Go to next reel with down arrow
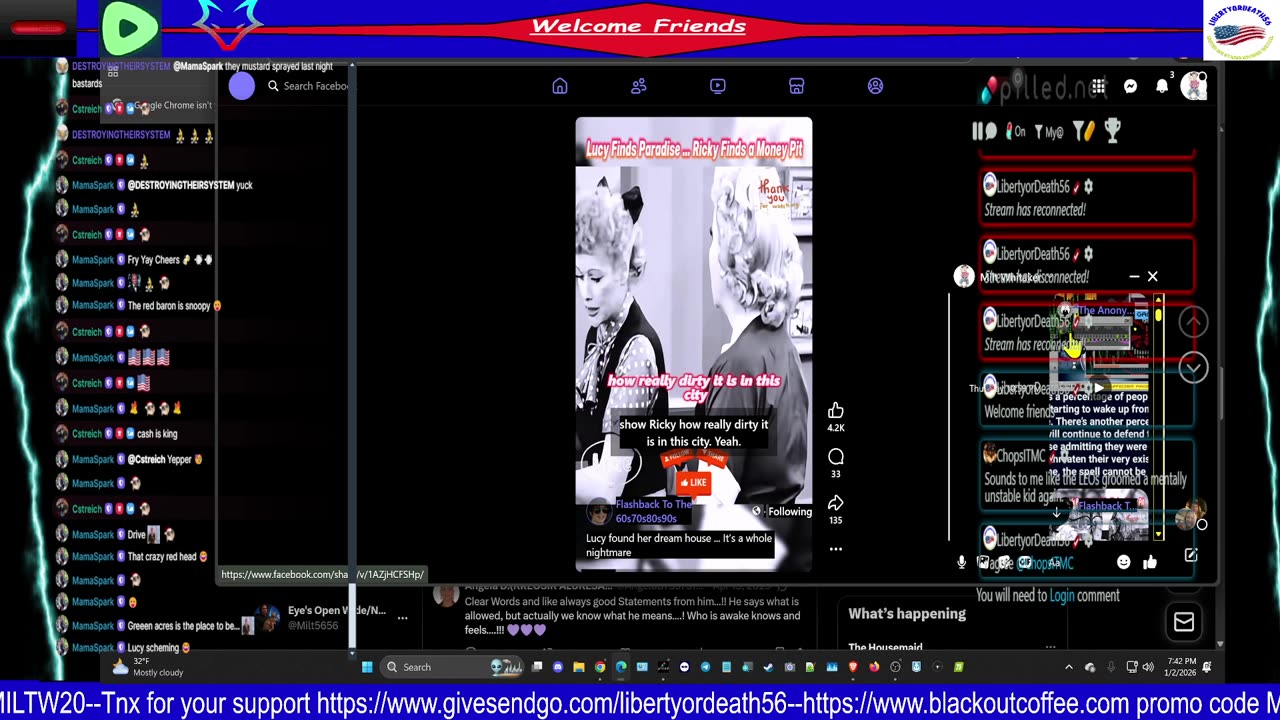The height and width of the screenshot is (720, 1280). click(x=1192, y=368)
